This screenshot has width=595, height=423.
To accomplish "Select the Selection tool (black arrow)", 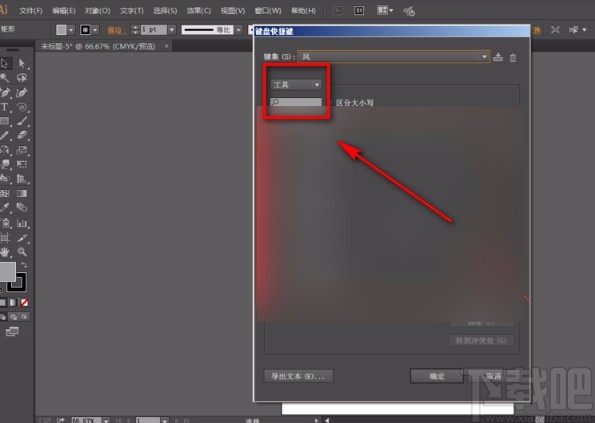I will click(5, 63).
